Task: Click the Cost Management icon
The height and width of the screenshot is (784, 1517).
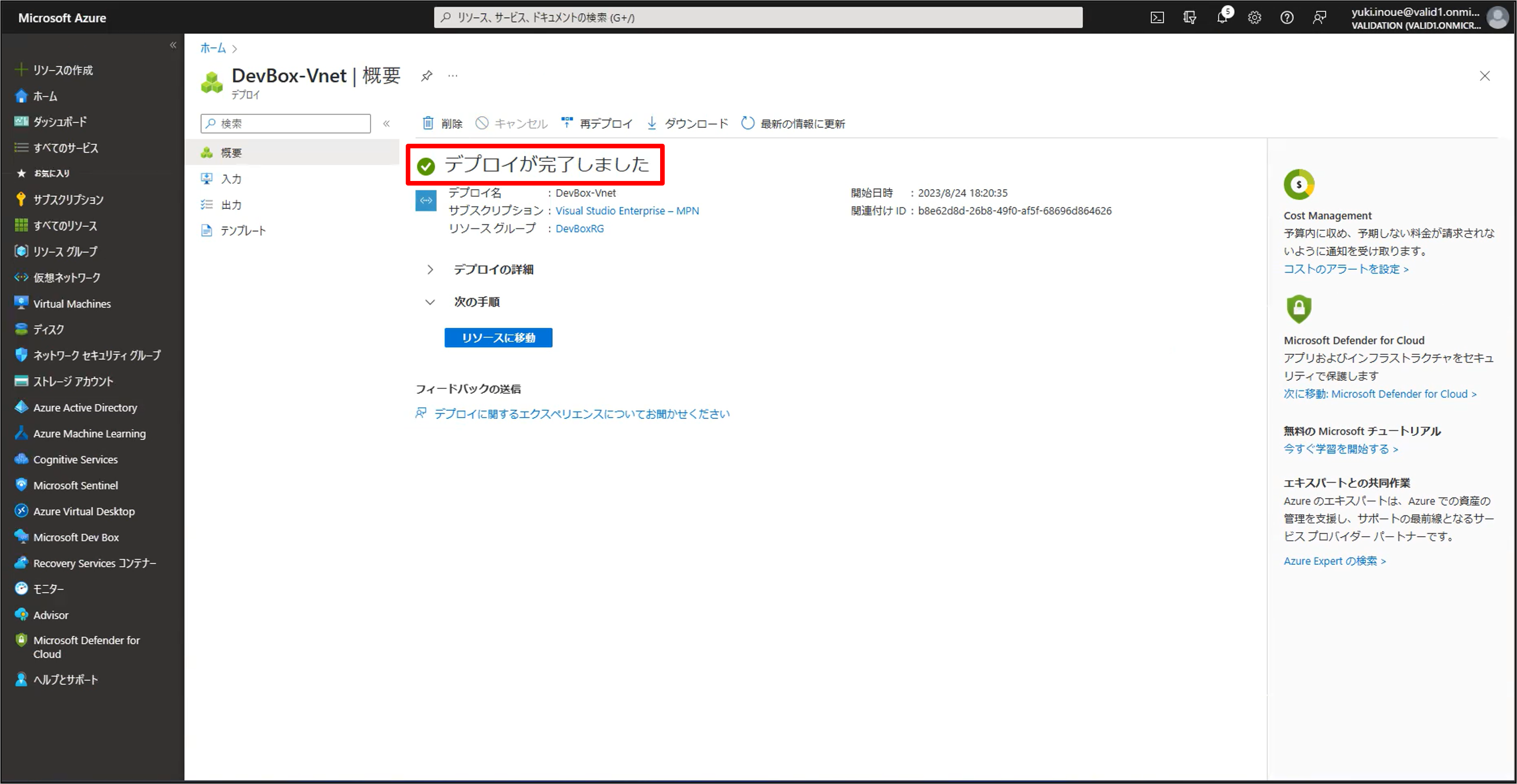Action: [x=1298, y=185]
